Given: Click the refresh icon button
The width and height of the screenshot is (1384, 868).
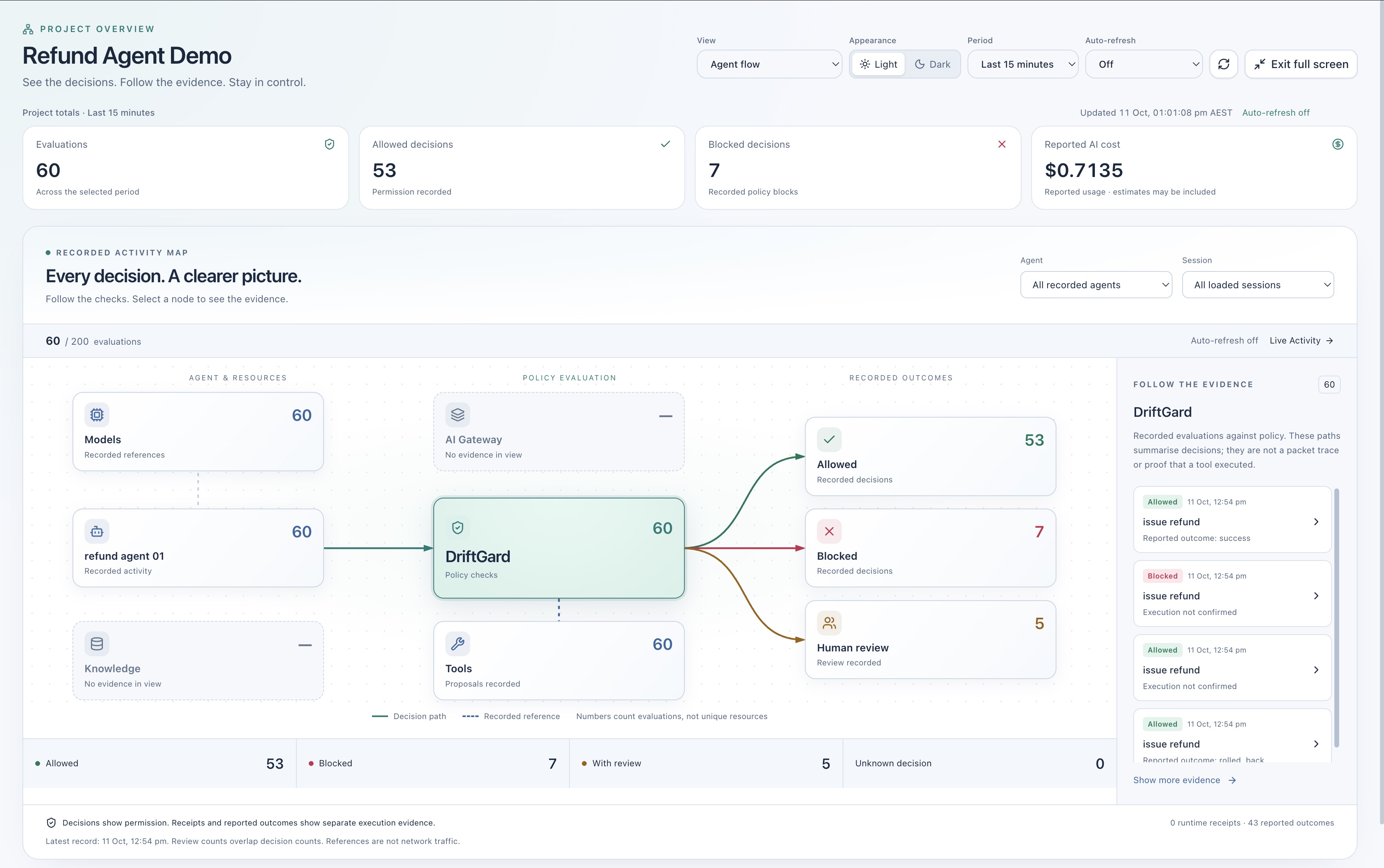Looking at the screenshot, I should (1223, 64).
